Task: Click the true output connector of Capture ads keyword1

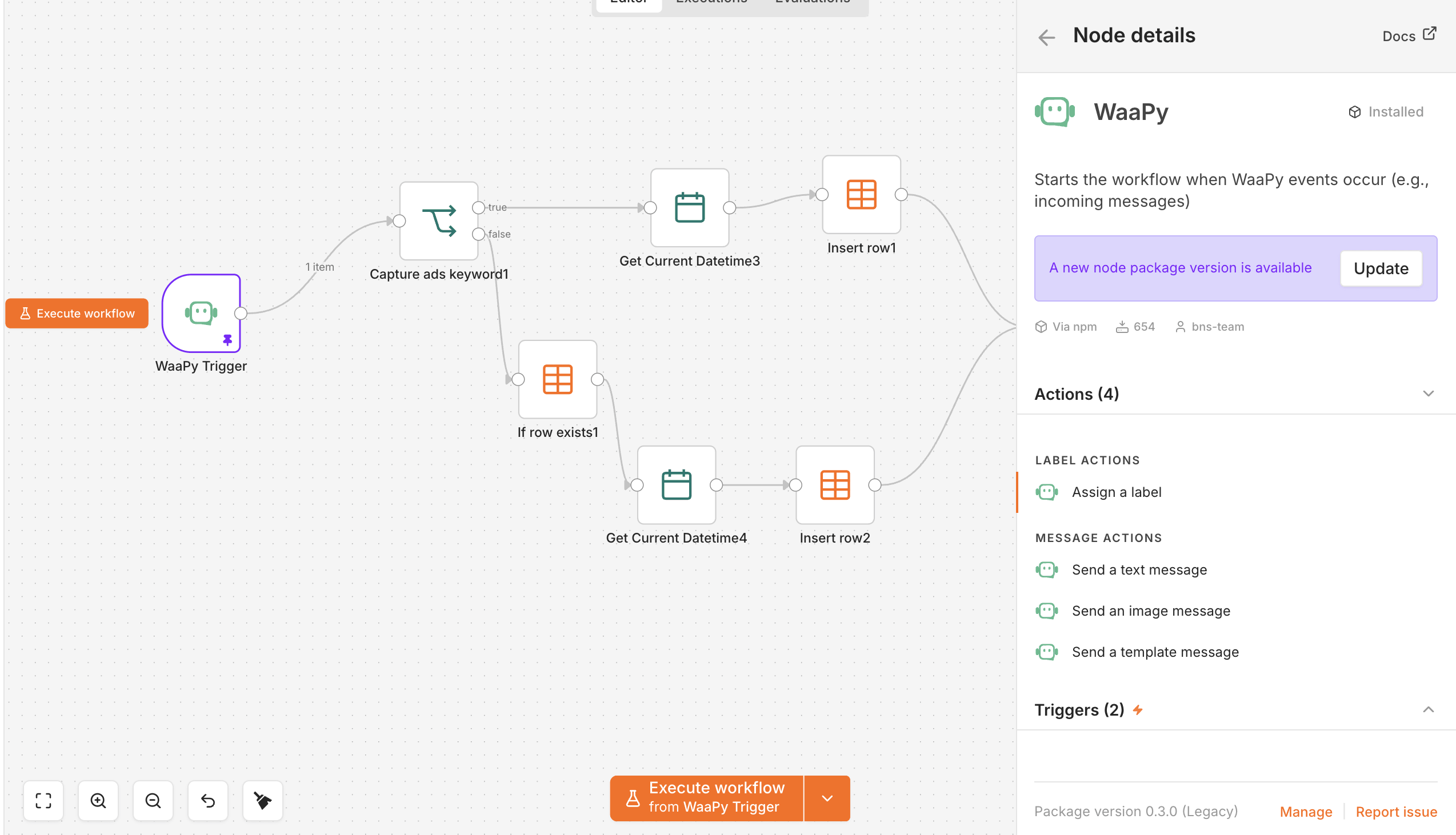Action: pos(478,207)
